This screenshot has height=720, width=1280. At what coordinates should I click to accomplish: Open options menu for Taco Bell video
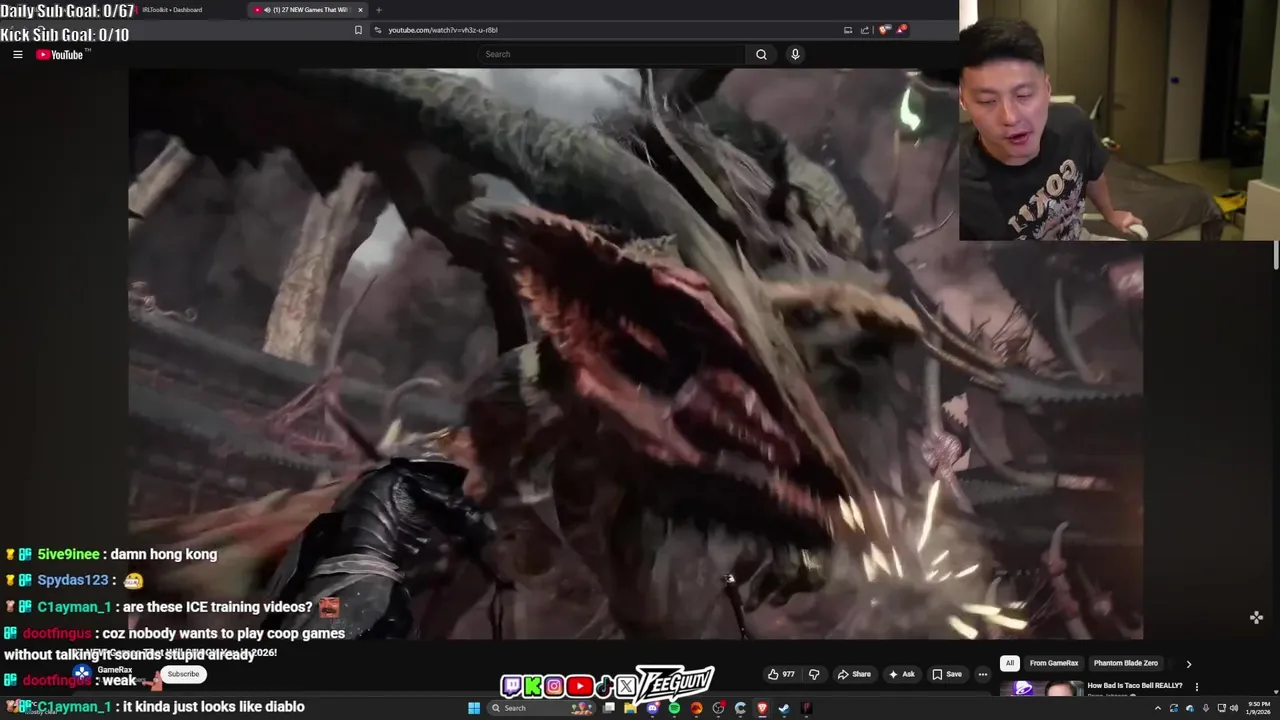click(x=1196, y=687)
